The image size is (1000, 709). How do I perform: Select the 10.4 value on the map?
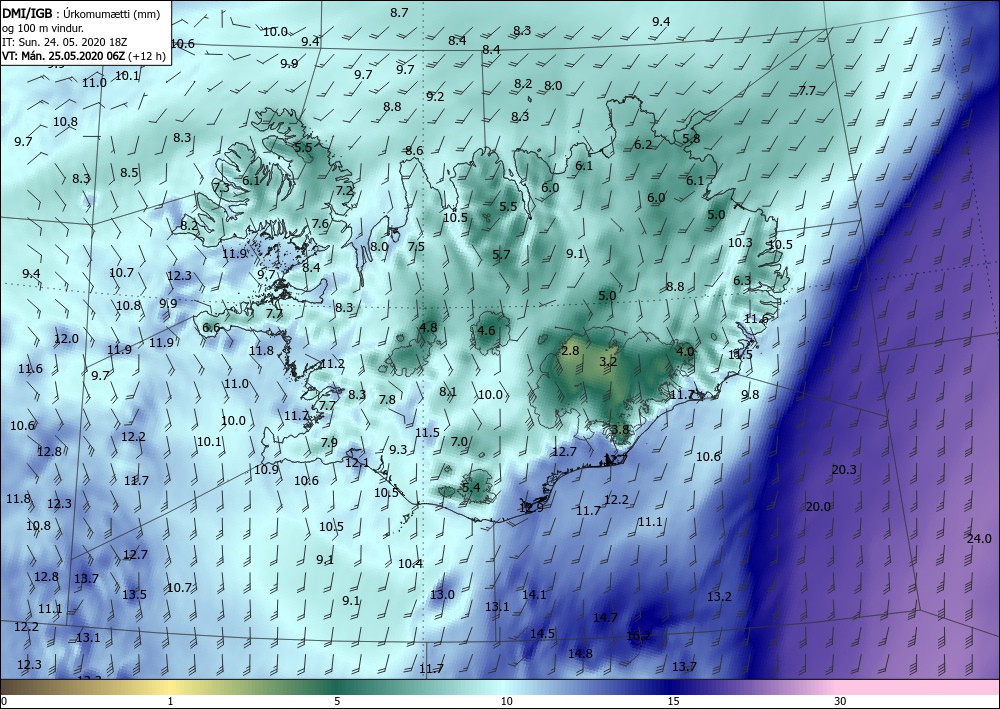pos(410,564)
